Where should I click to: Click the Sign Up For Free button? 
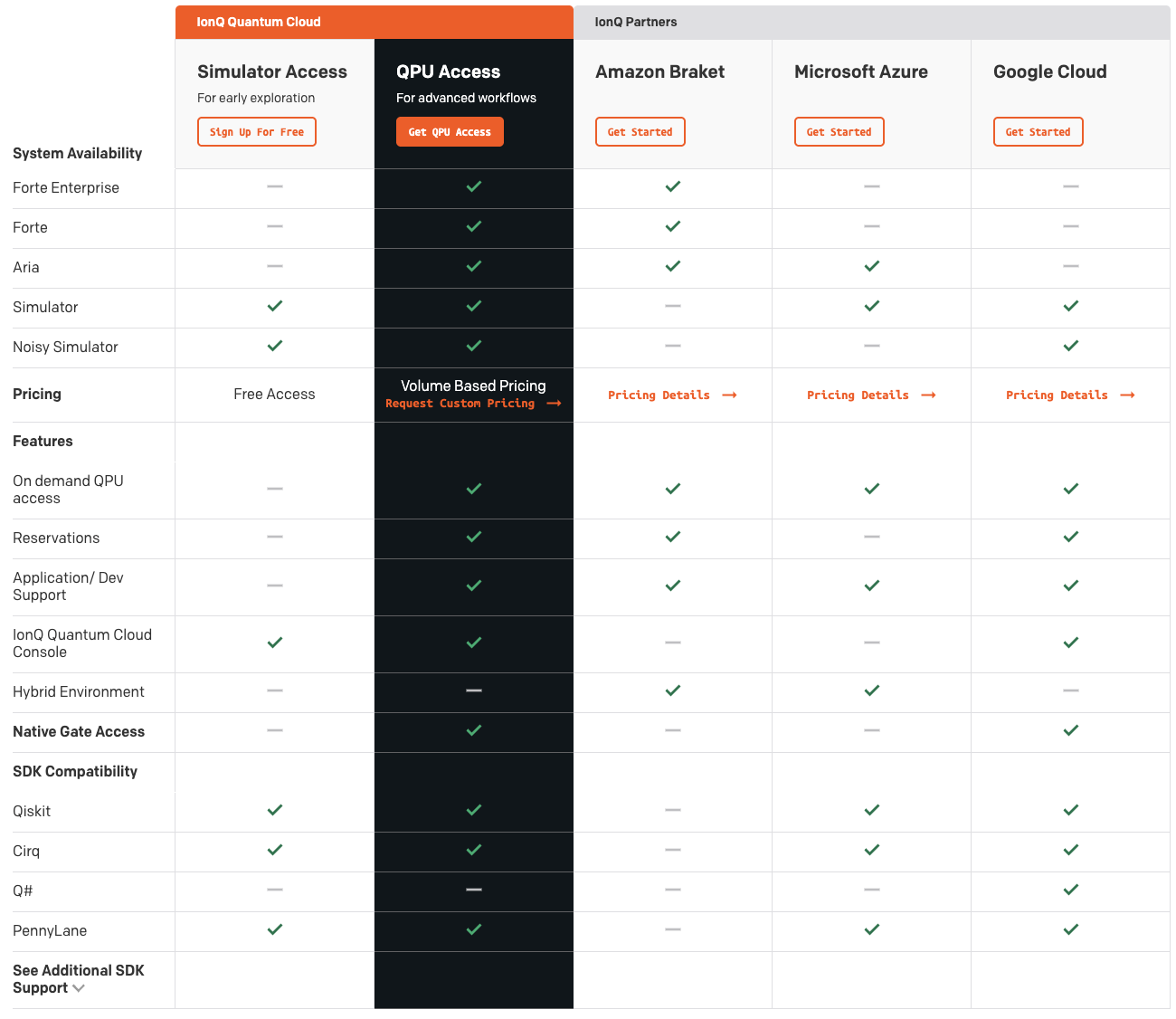257,132
